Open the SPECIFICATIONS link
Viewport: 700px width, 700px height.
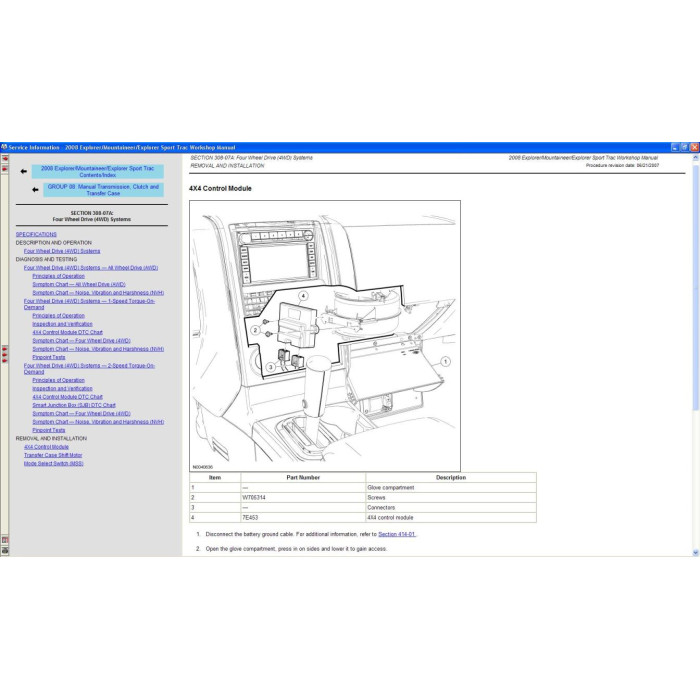(x=36, y=234)
